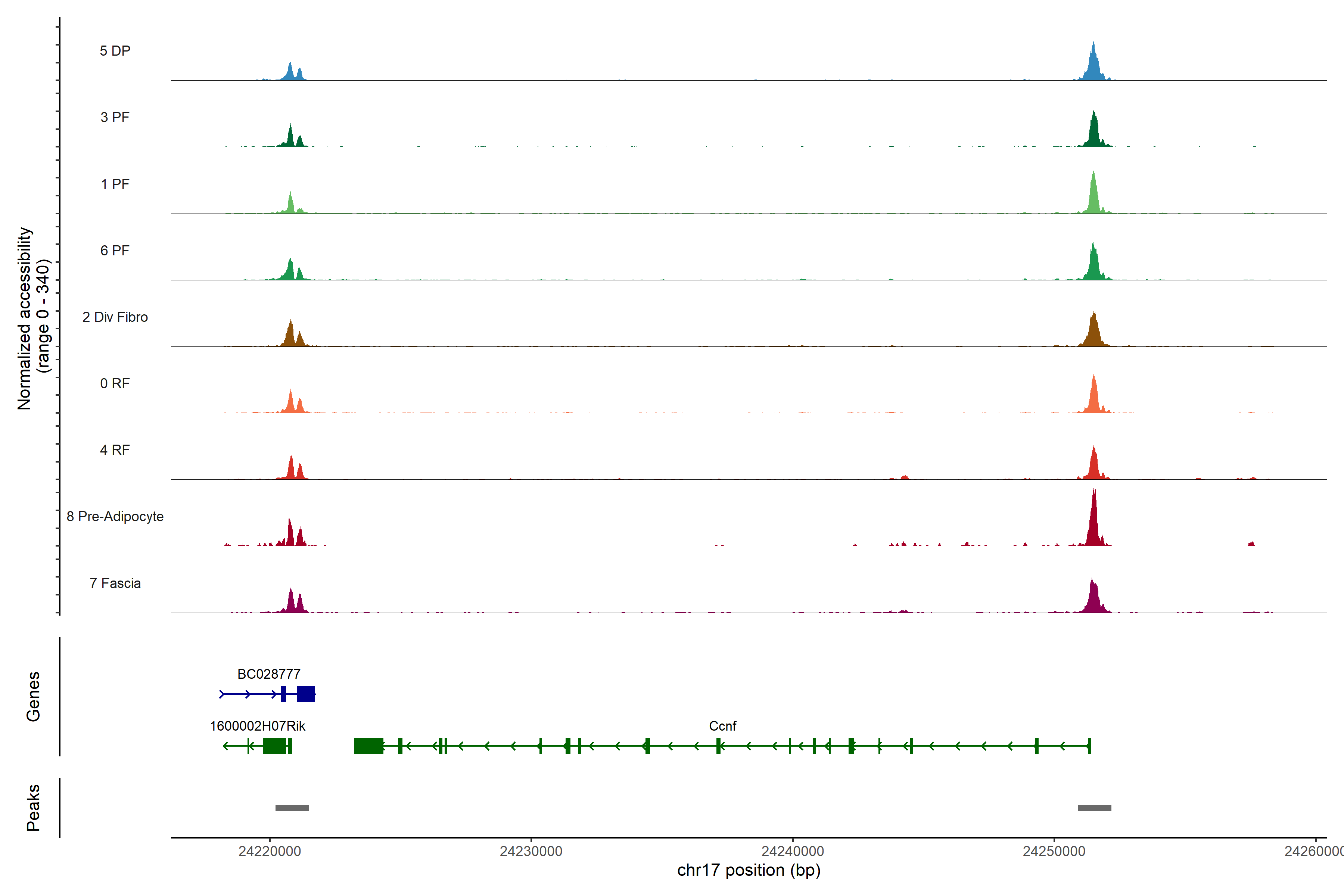The height and width of the screenshot is (896, 1344).
Task: Click the Ccnf gene label
Action: pyautogui.click(x=722, y=726)
